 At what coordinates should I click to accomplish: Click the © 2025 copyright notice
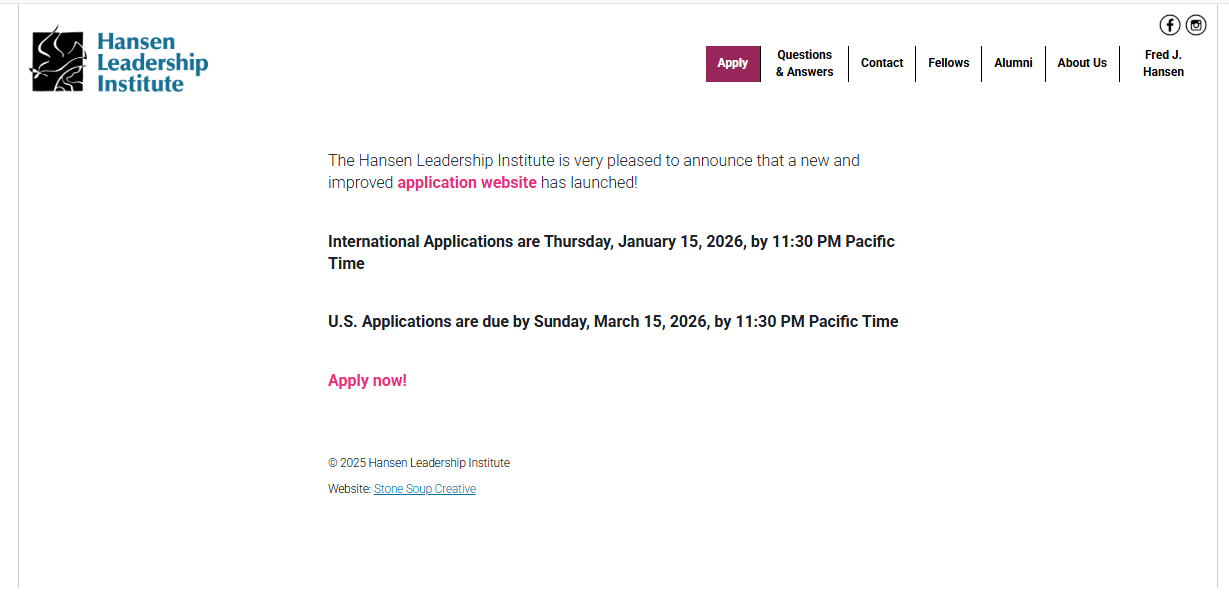(419, 463)
